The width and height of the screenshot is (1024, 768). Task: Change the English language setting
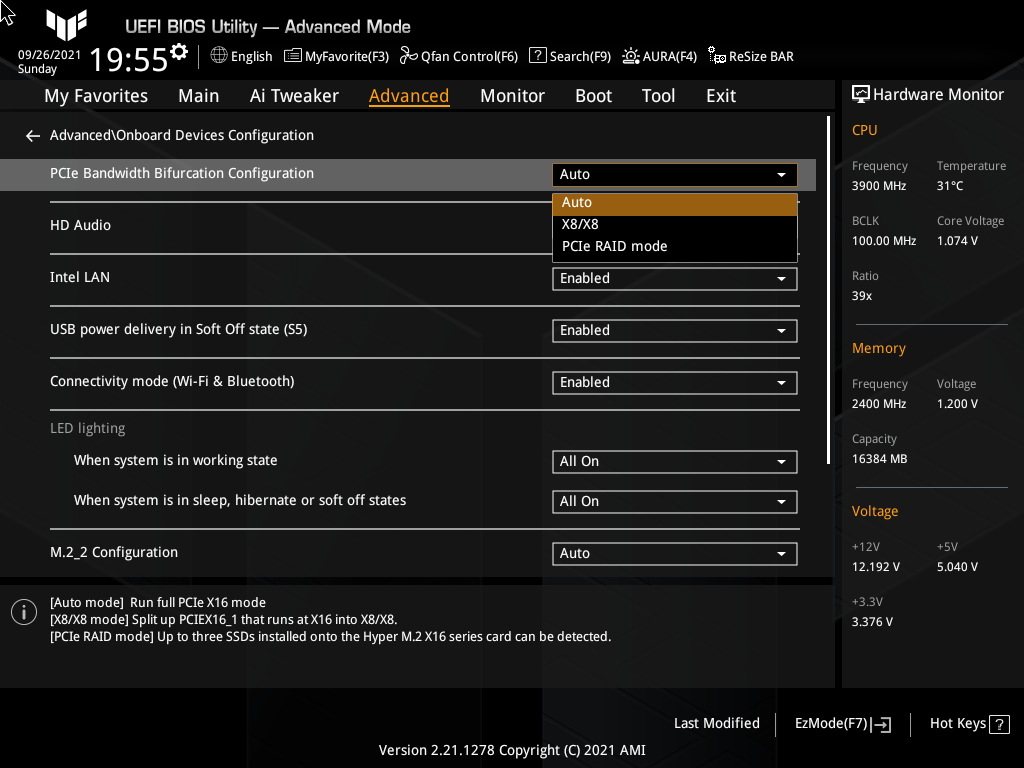pos(241,56)
